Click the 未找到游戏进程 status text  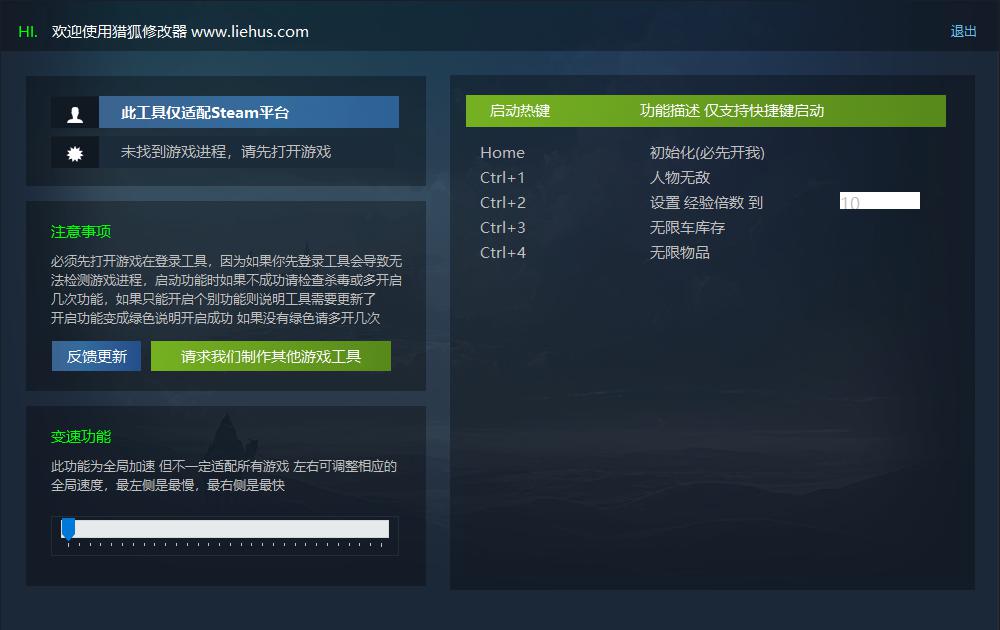tap(226, 152)
